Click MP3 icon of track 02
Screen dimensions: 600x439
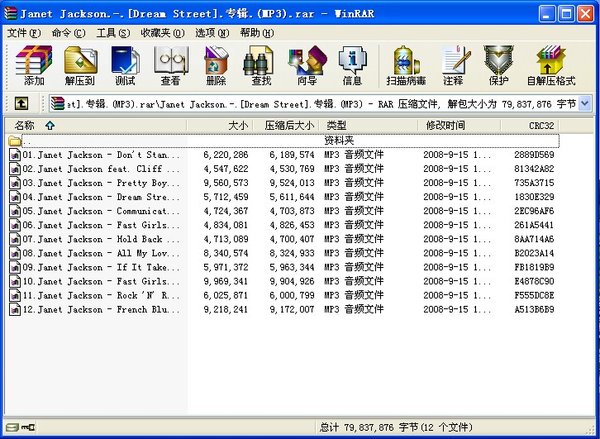[x=15, y=169]
